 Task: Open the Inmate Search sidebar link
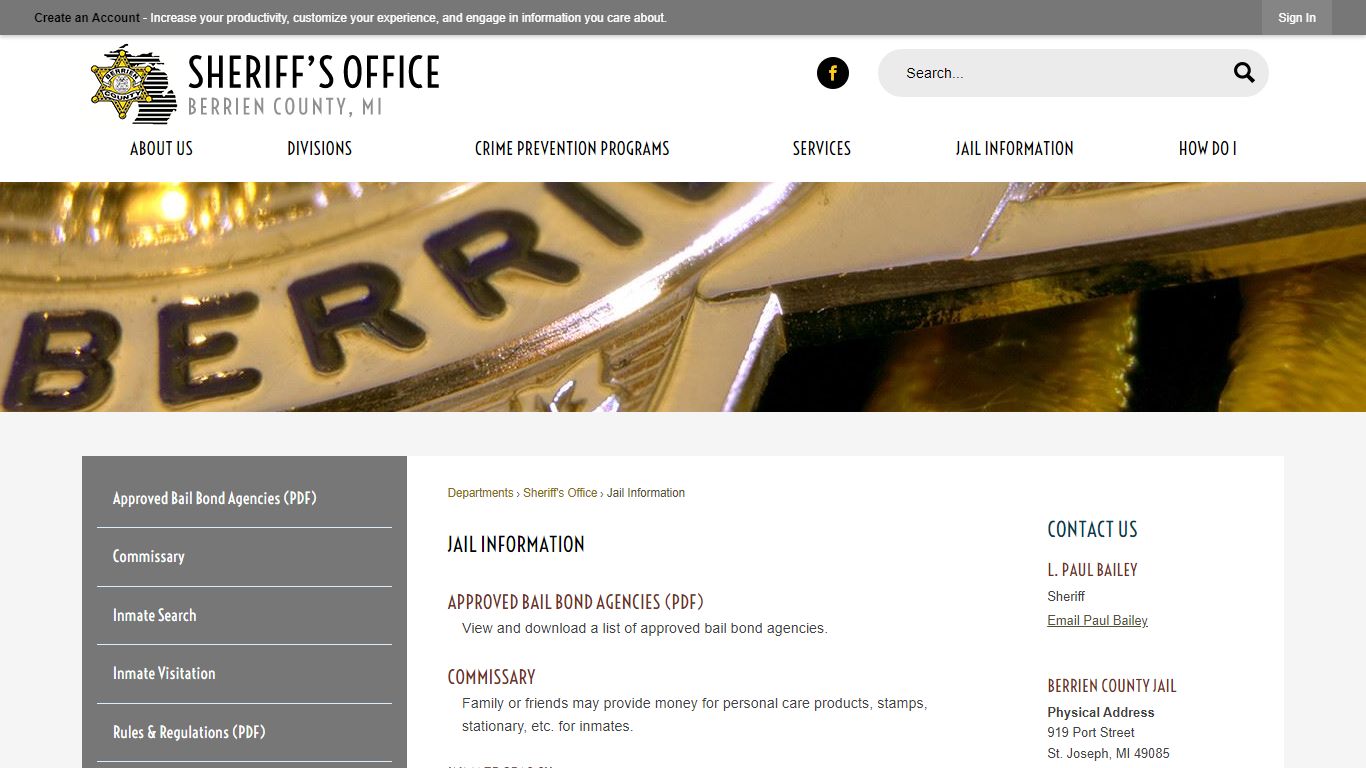(244, 615)
